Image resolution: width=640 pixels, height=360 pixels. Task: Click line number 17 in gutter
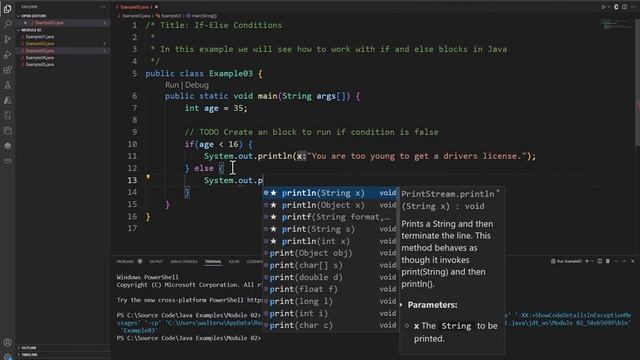tap(132, 228)
